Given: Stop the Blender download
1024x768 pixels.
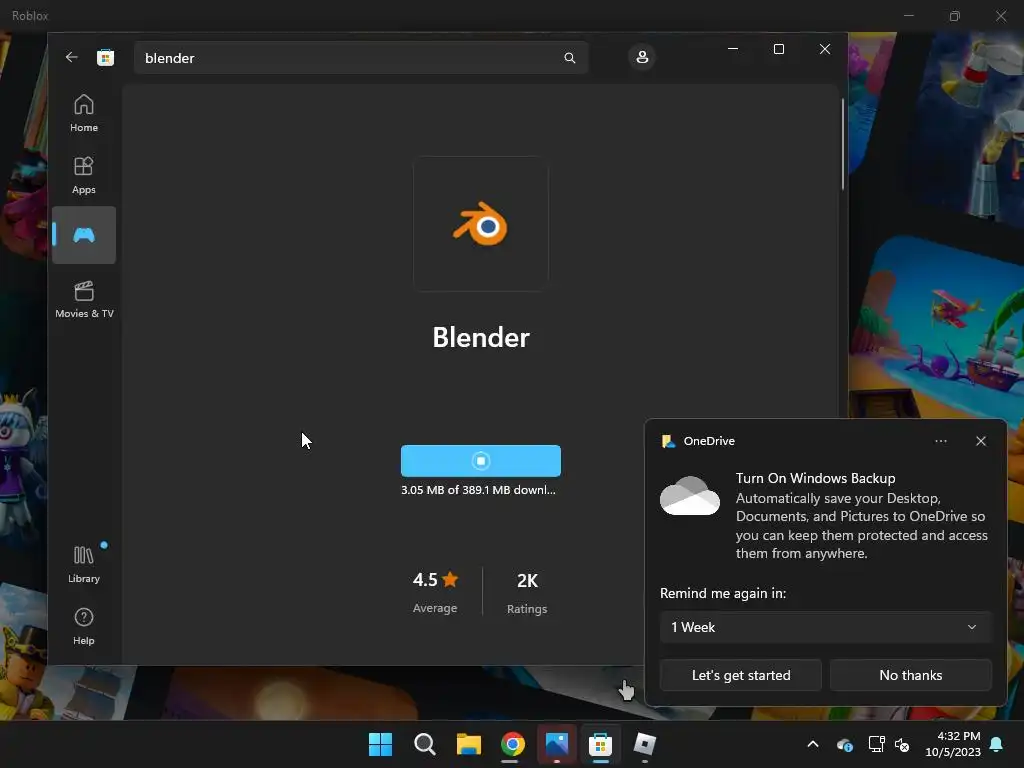Looking at the screenshot, I should [x=481, y=461].
